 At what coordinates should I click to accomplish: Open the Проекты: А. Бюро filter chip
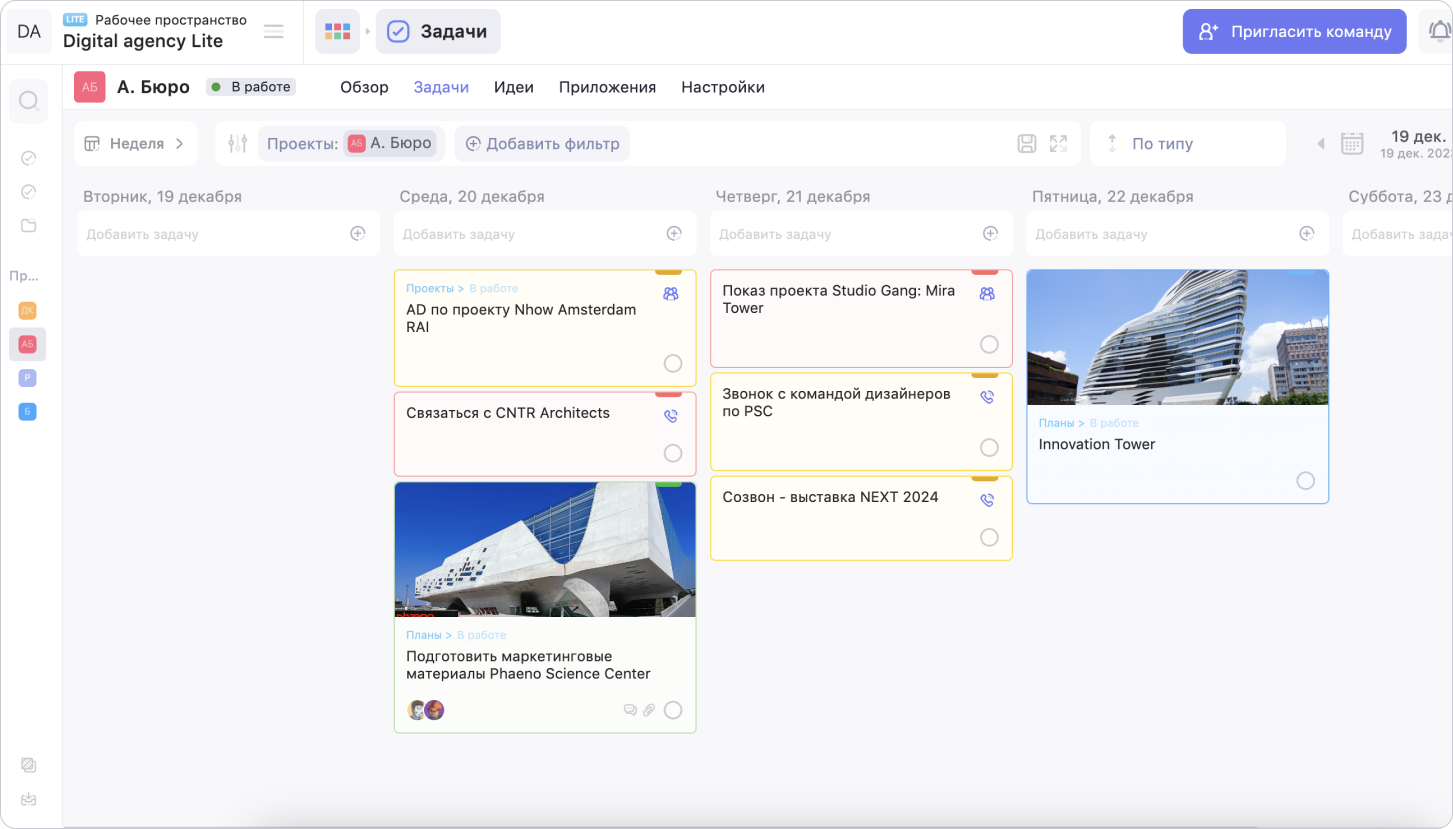coord(352,144)
